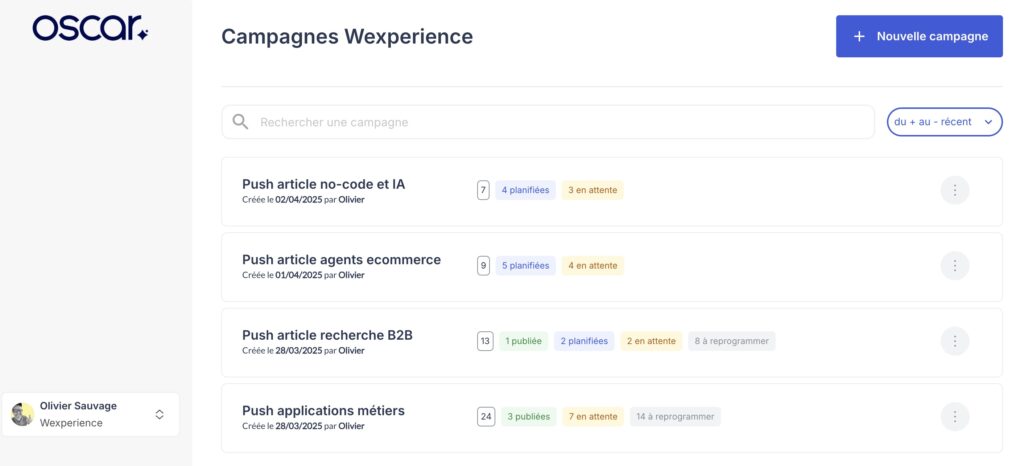Viewport: 1024px width, 466px height.
Task: Open three-dot menu for Push article recherche B2B
Action: click(x=955, y=341)
